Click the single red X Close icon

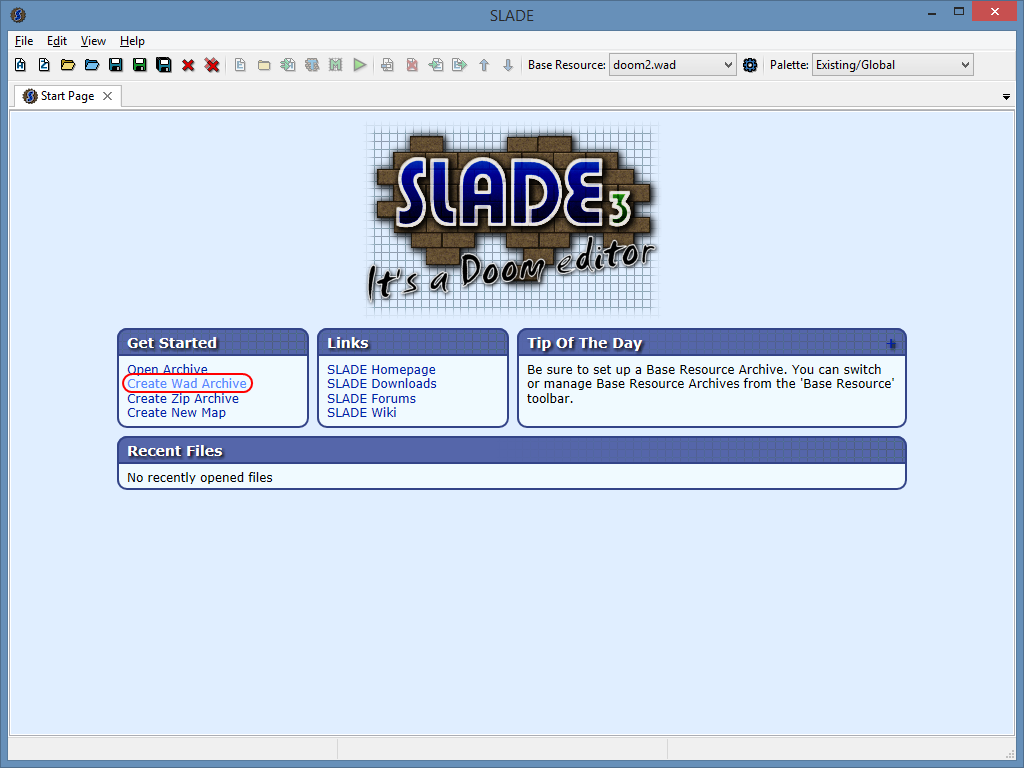click(188, 65)
